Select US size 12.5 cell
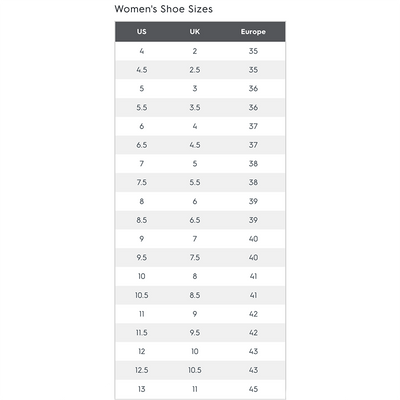400x400 pixels. coord(142,370)
